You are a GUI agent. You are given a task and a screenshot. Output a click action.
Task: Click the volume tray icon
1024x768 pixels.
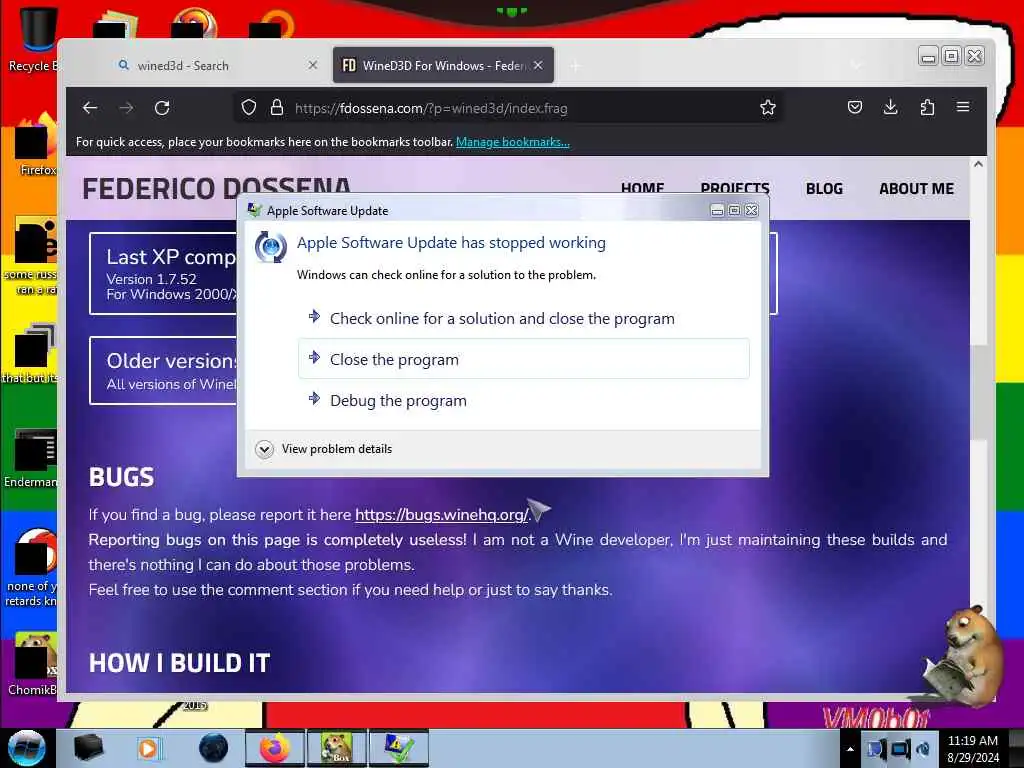[923, 749]
